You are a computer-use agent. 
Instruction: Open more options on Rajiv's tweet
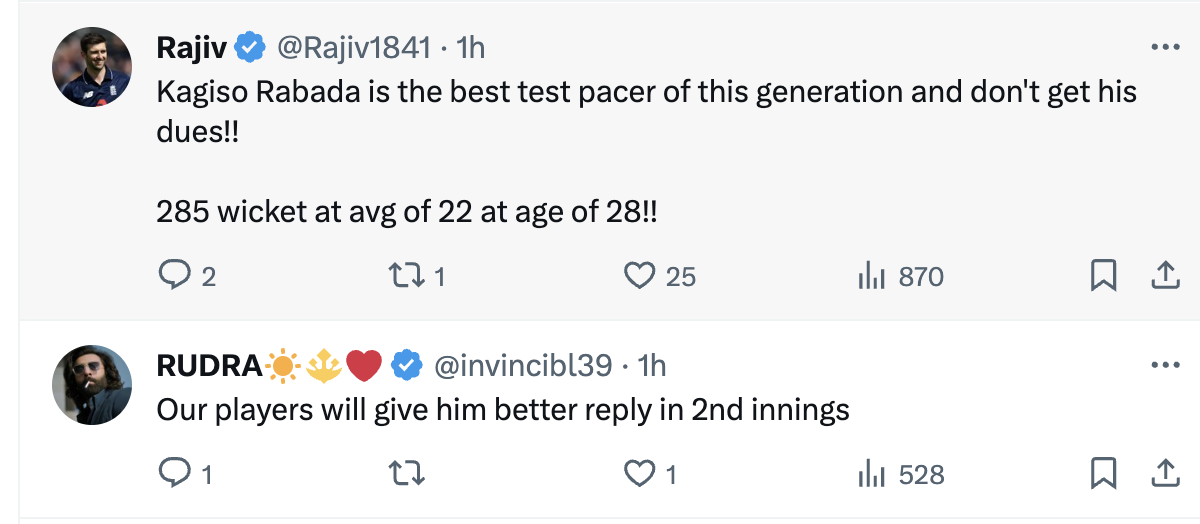pyautogui.click(x=1166, y=47)
